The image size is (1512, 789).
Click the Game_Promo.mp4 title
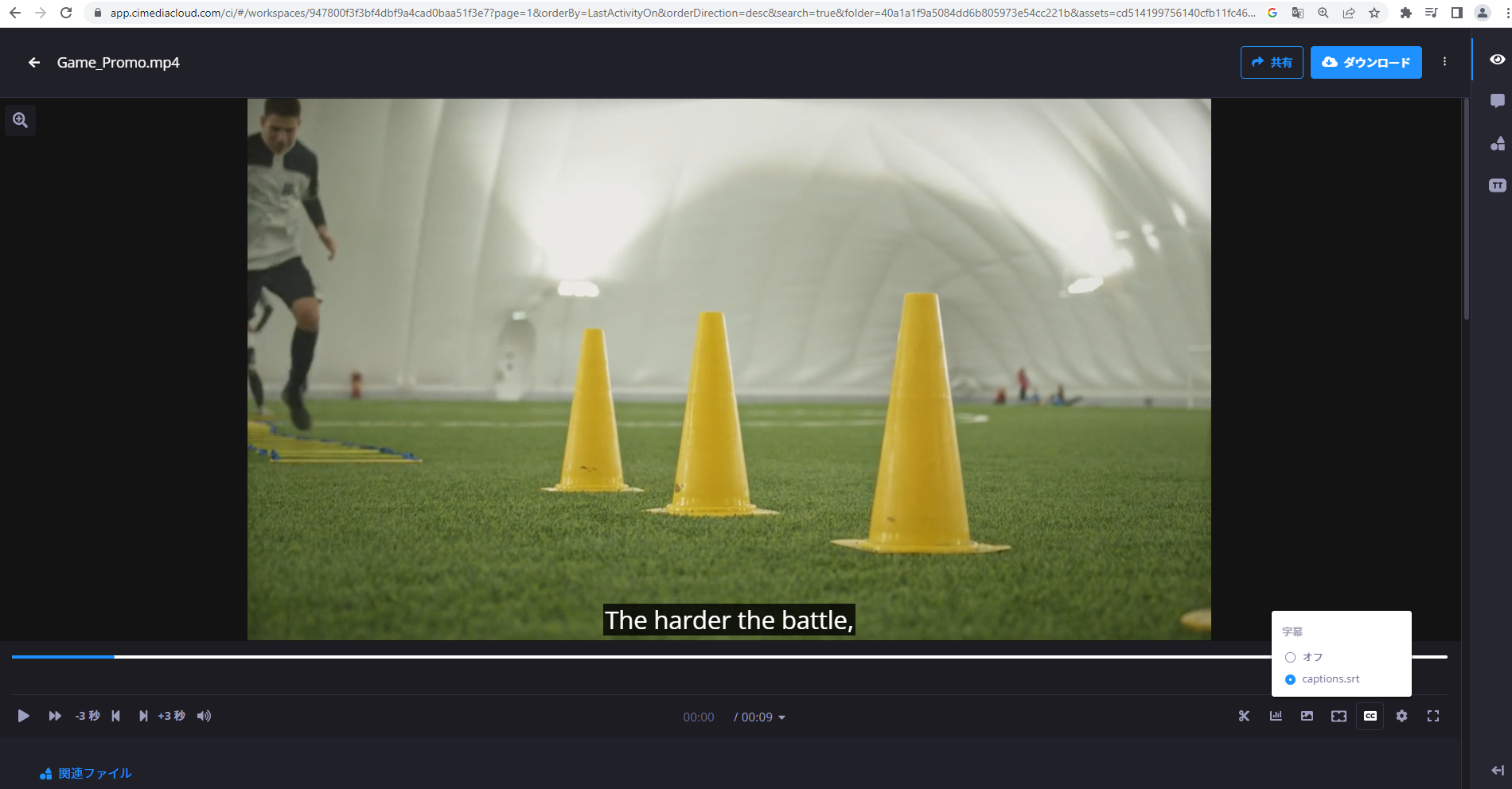[119, 62]
